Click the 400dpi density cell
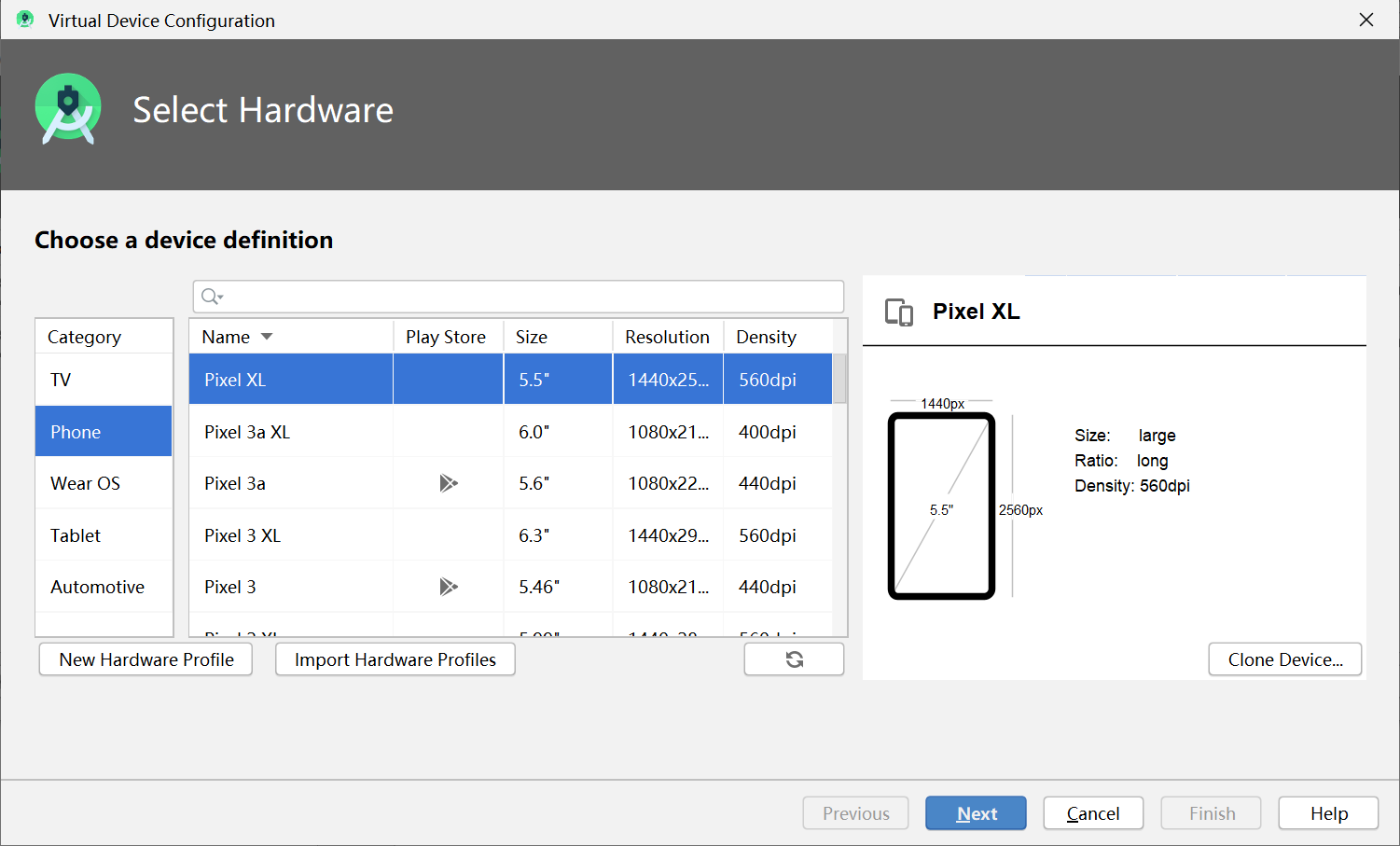Screen dimensions: 1400x846 pos(777,432)
